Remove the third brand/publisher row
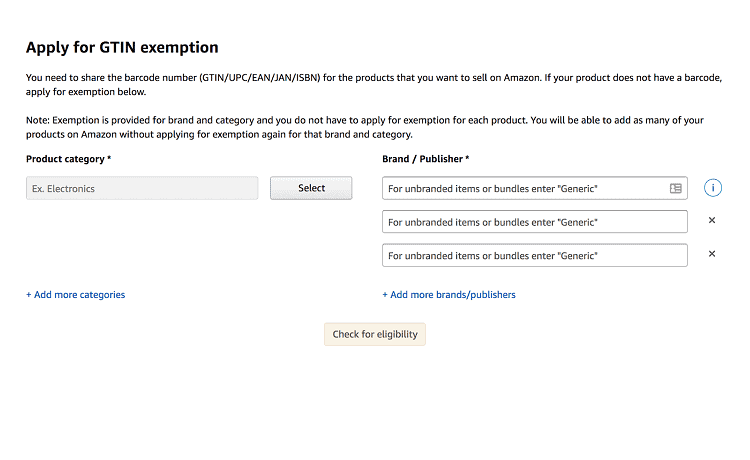Screen dimensions: 750x460 point(712,254)
